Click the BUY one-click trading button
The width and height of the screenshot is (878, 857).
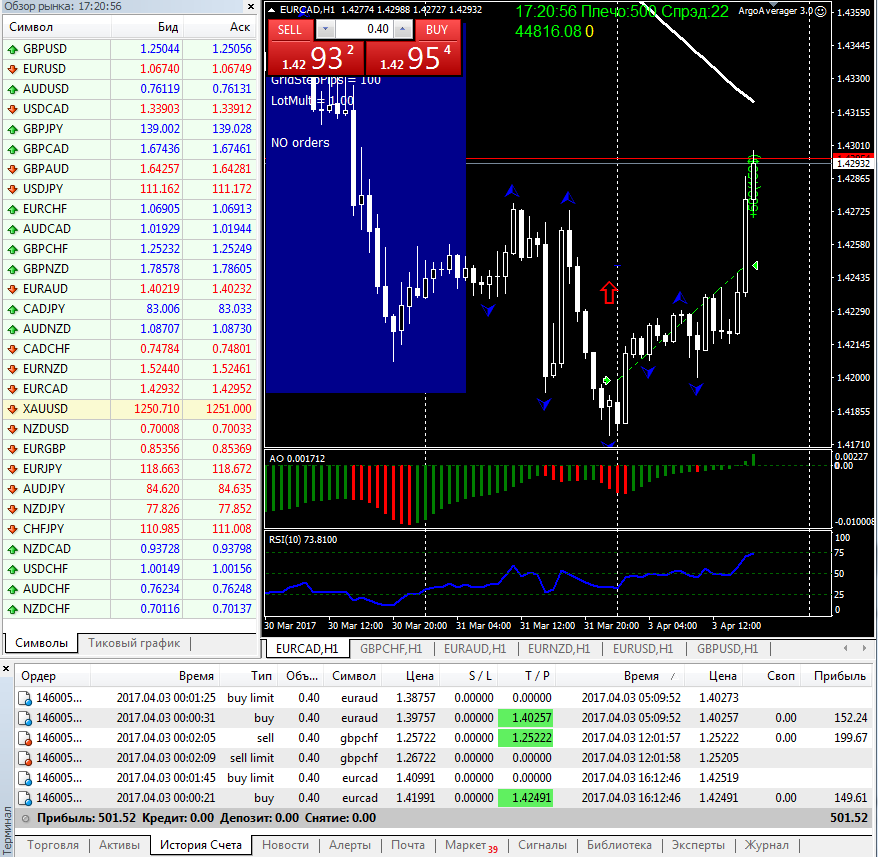(x=437, y=30)
